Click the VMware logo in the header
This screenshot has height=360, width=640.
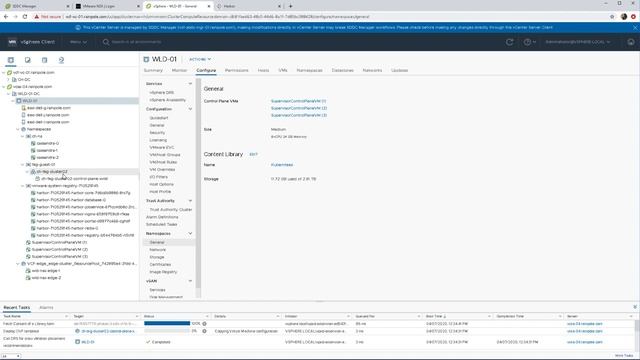[x=12, y=42]
